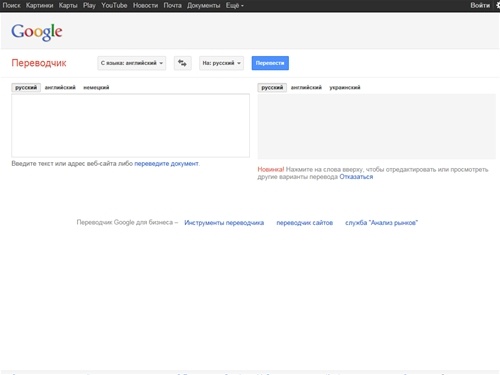
Task: Click the swap languages arrows icon
Action: (x=182, y=63)
